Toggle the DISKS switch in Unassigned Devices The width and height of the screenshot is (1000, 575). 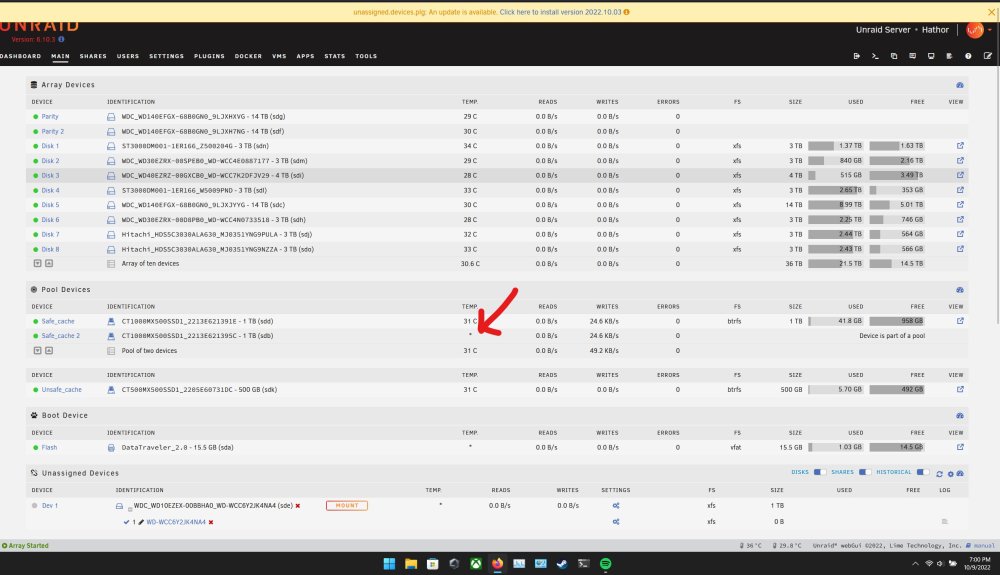click(x=820, y=472)
